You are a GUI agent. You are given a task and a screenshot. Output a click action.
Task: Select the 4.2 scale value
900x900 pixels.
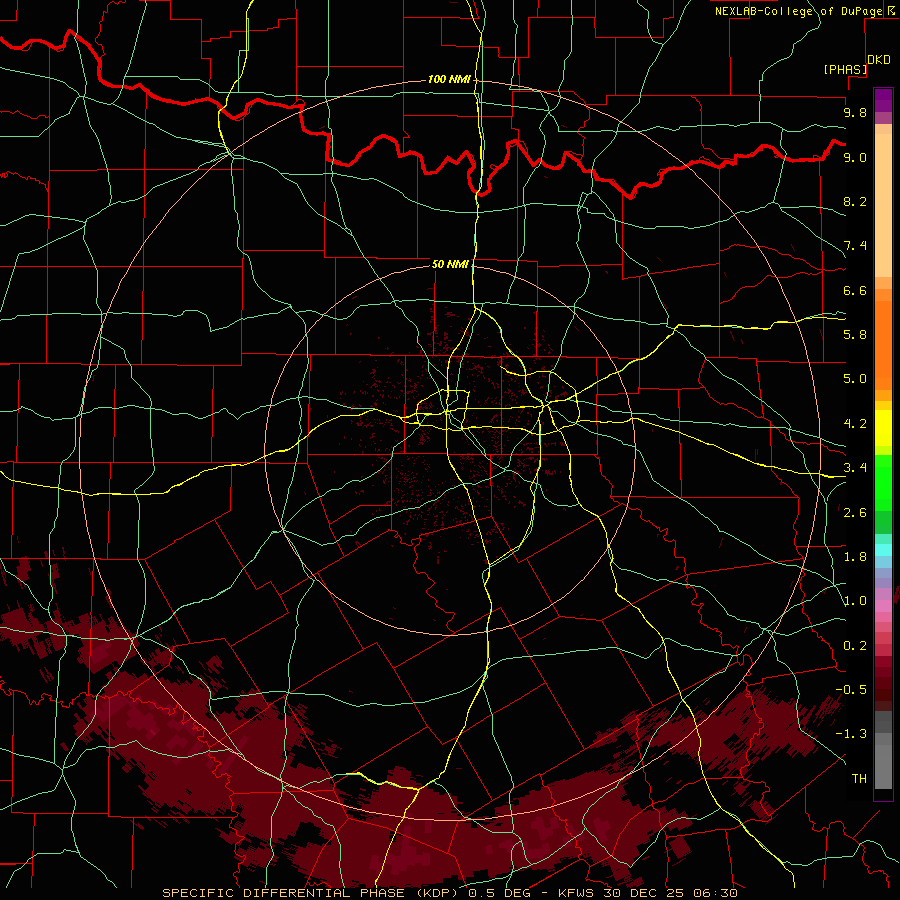point(855,424)
